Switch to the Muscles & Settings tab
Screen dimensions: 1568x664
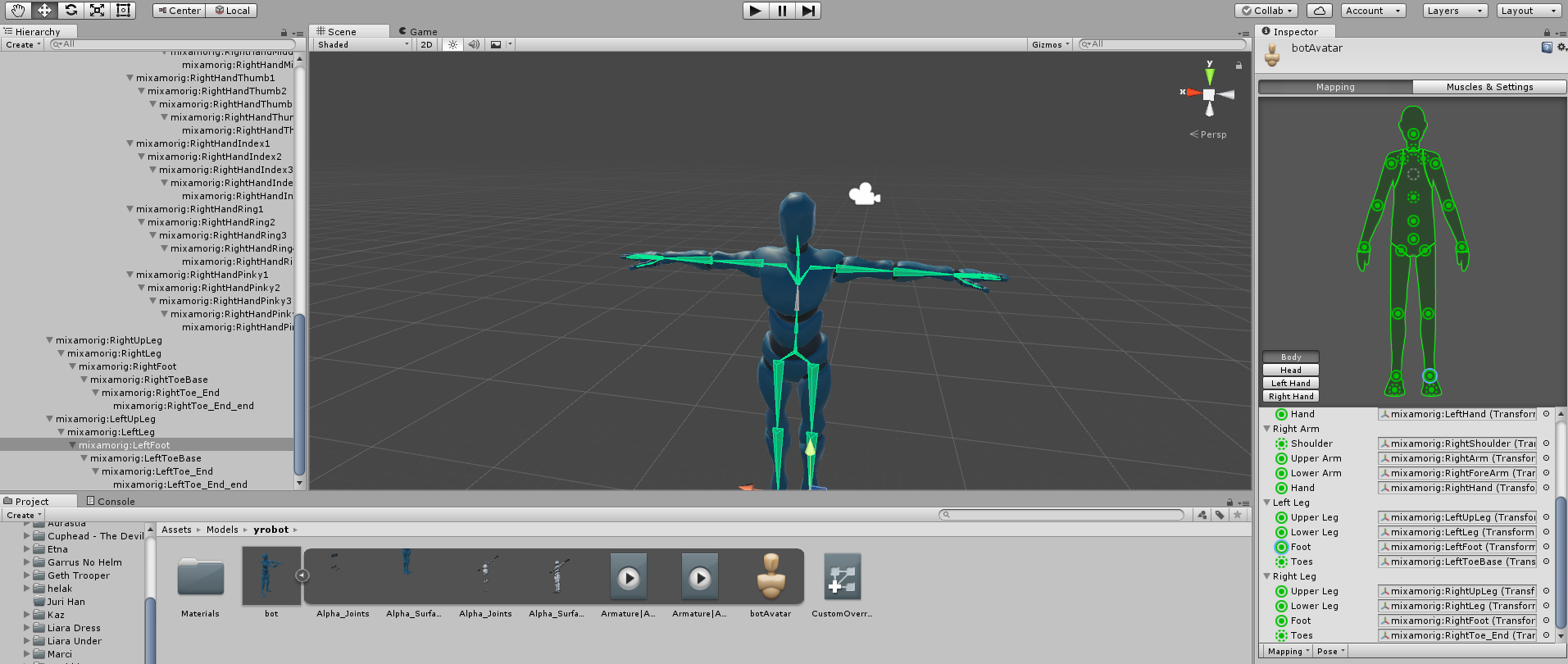(x=1489, y=87)
